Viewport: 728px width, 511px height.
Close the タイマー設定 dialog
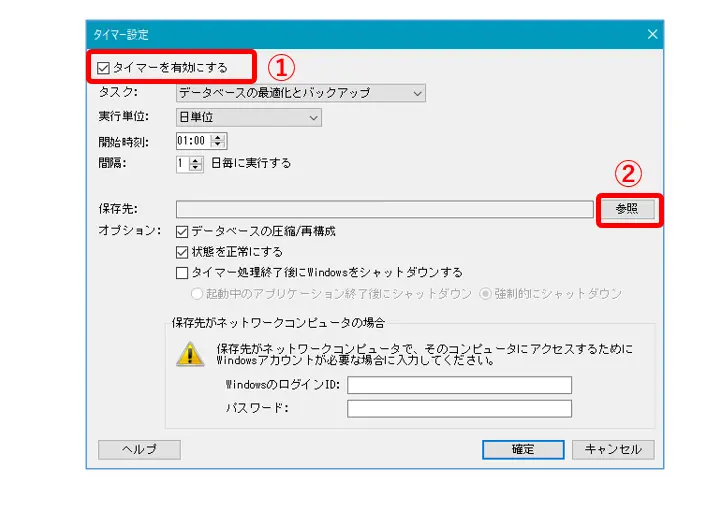click(x=652, y=34)
